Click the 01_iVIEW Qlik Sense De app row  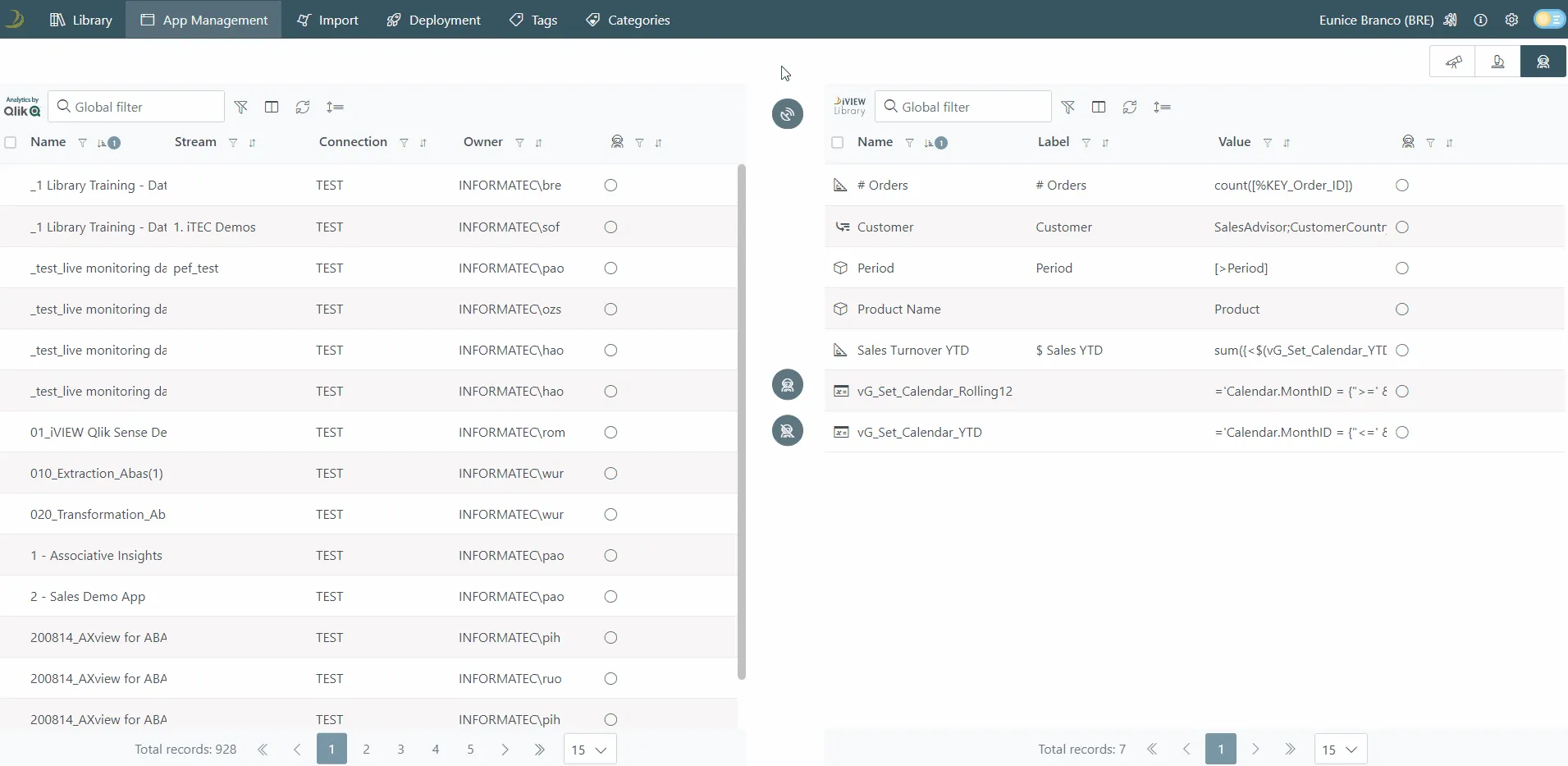point(368,432)
